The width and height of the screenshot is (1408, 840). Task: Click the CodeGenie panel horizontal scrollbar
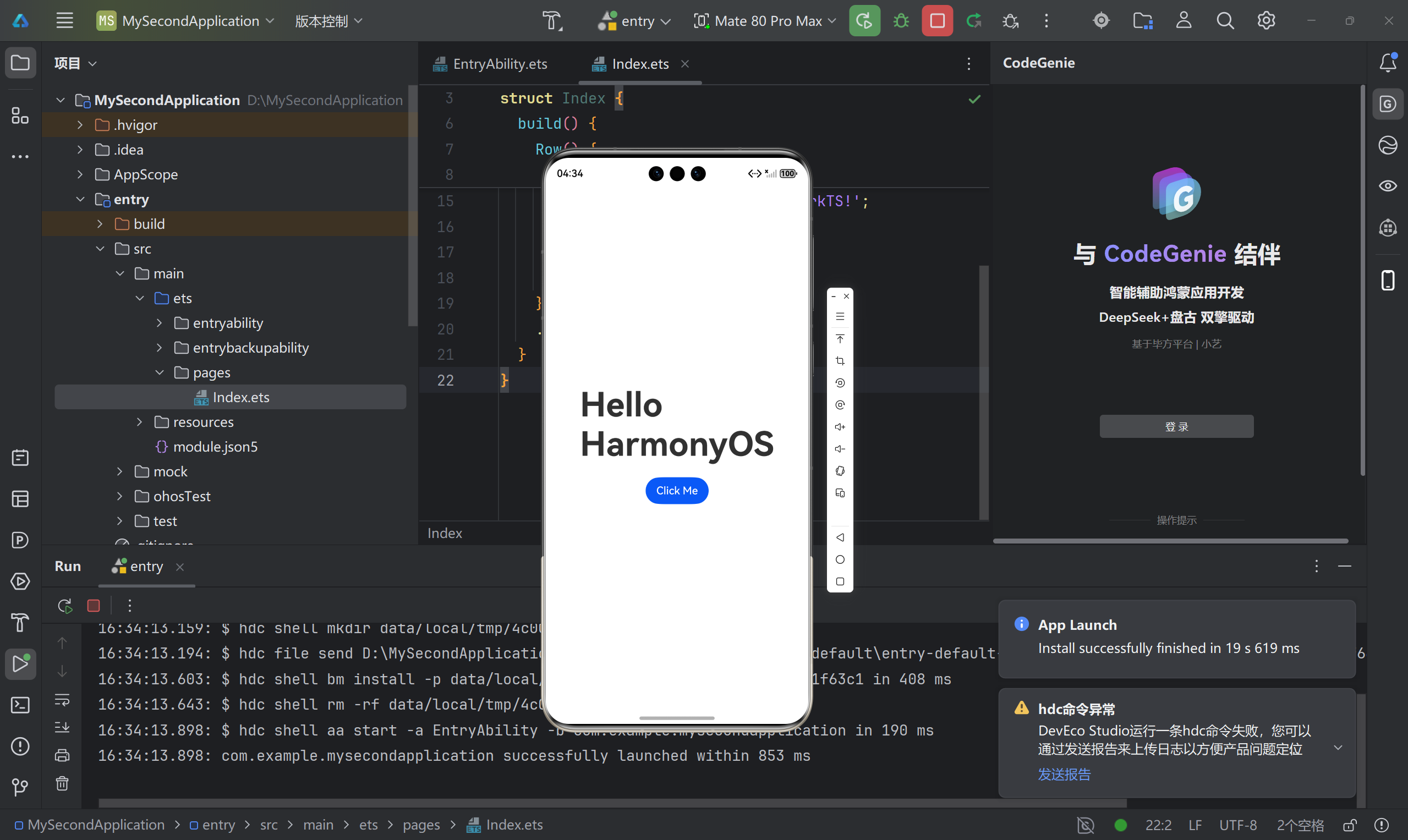(1170, 541)
